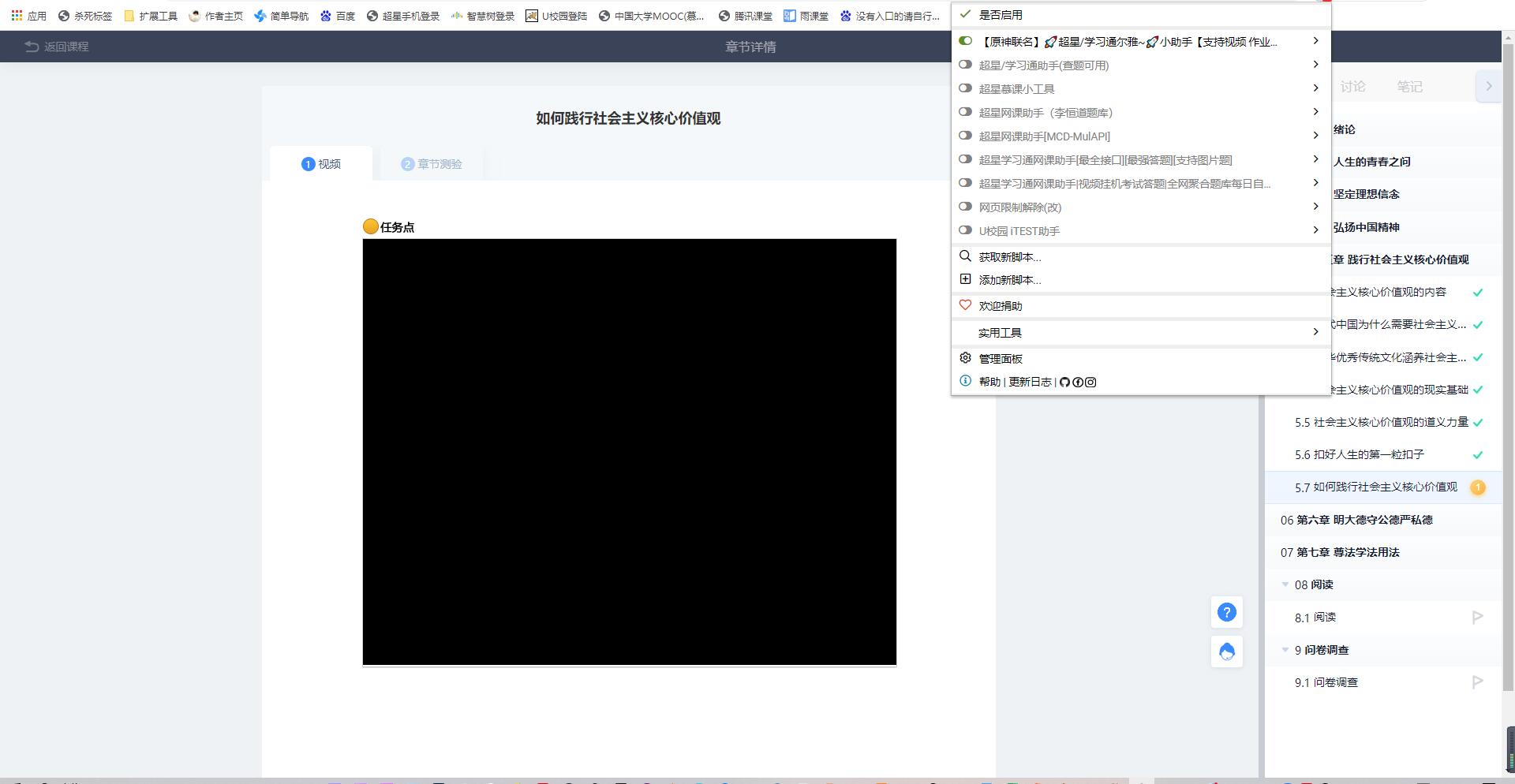The width and height of the screenshot is (1515, 784).
Task: Expand the U校园 iTEST助手 submenu arrow
Action: coord(1315,230)
